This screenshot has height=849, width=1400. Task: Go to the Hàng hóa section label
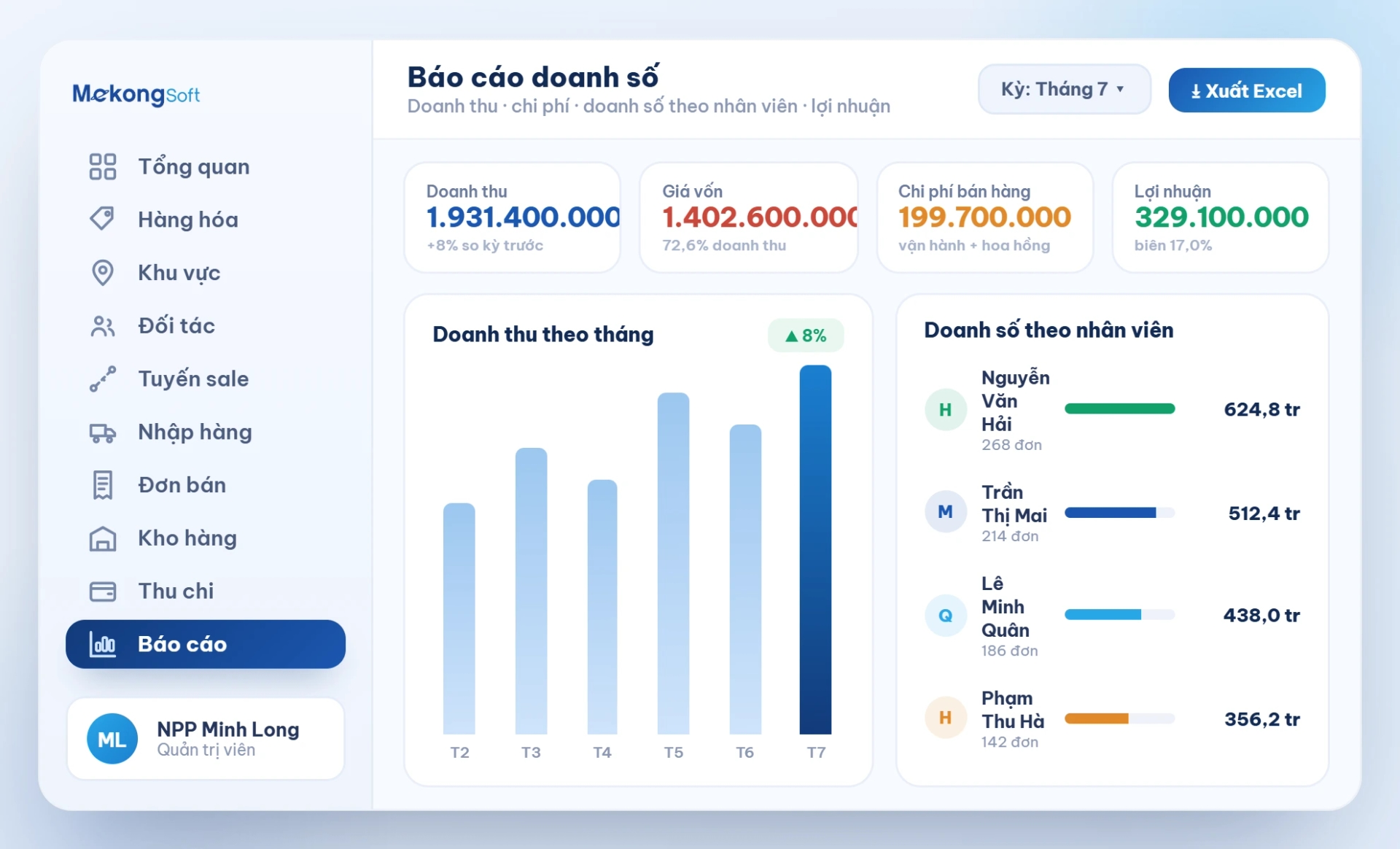[x=188, y=220]
